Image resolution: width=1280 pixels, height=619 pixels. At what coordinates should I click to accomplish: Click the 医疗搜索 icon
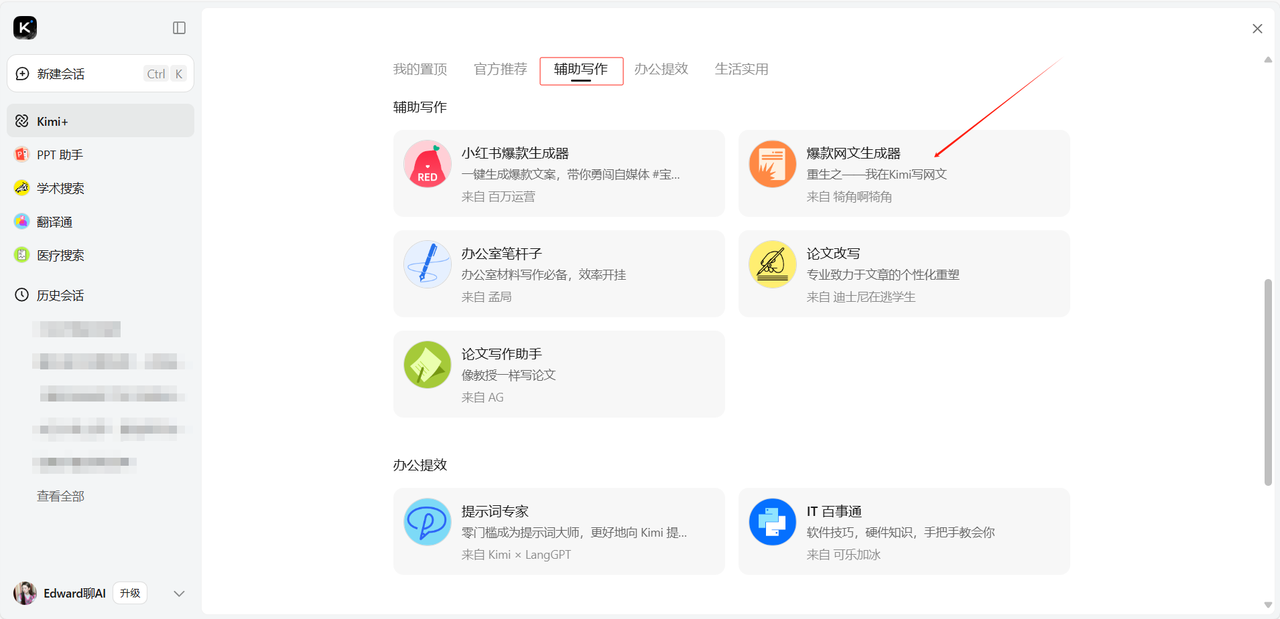[22, 255]
